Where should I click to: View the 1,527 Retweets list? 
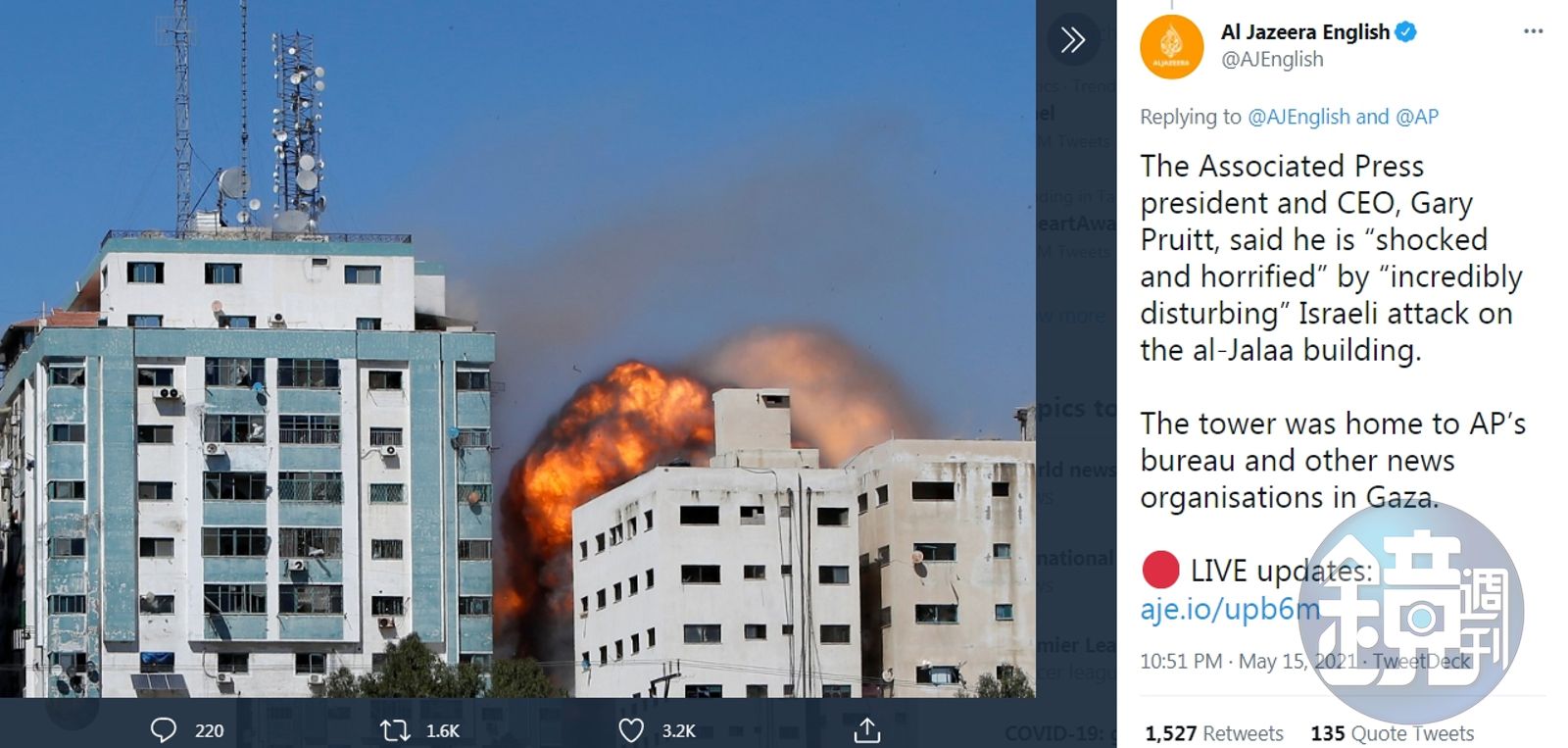coord(1214,733)
